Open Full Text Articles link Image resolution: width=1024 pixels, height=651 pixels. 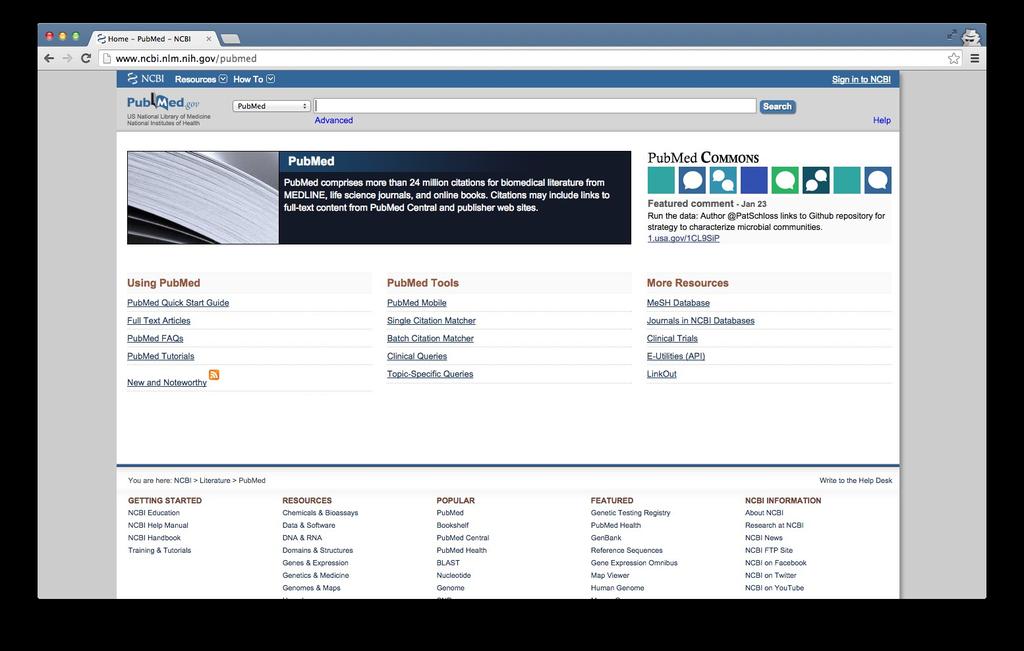click(x=159, y=321)
